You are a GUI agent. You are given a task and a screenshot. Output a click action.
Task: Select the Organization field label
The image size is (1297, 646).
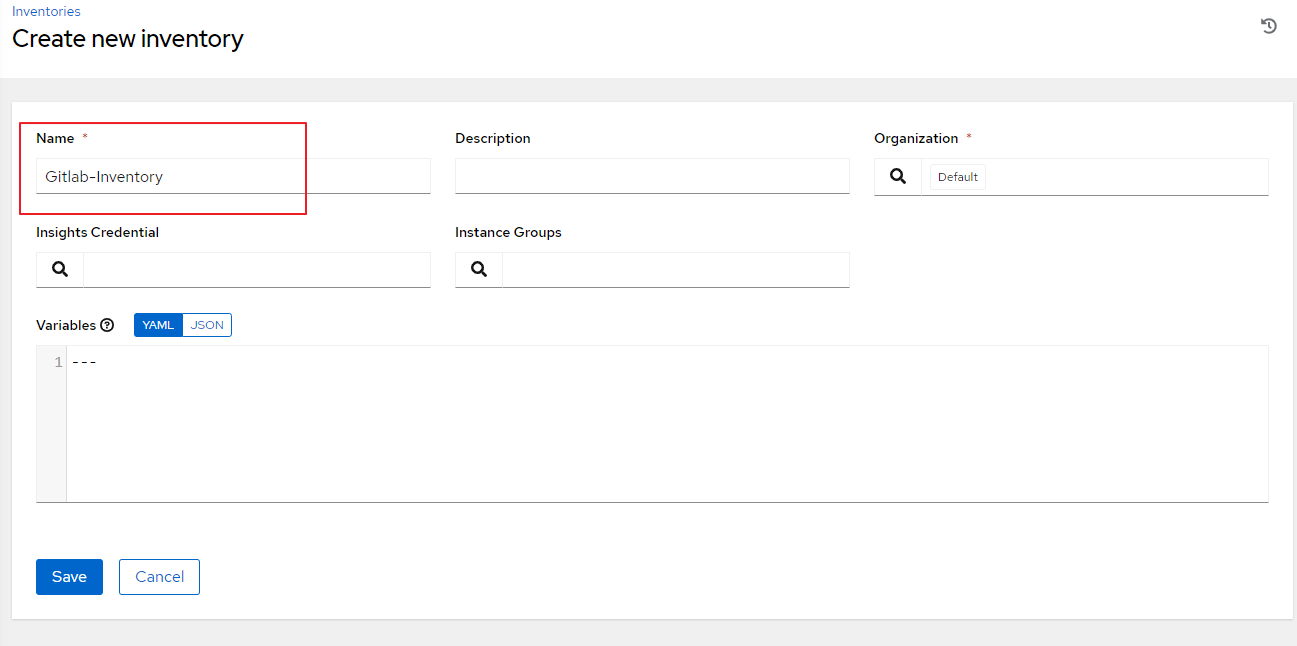pos(916,138)
